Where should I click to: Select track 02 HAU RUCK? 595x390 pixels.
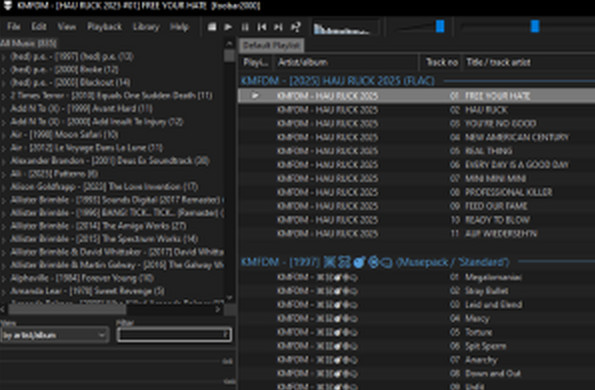[417, 110]
